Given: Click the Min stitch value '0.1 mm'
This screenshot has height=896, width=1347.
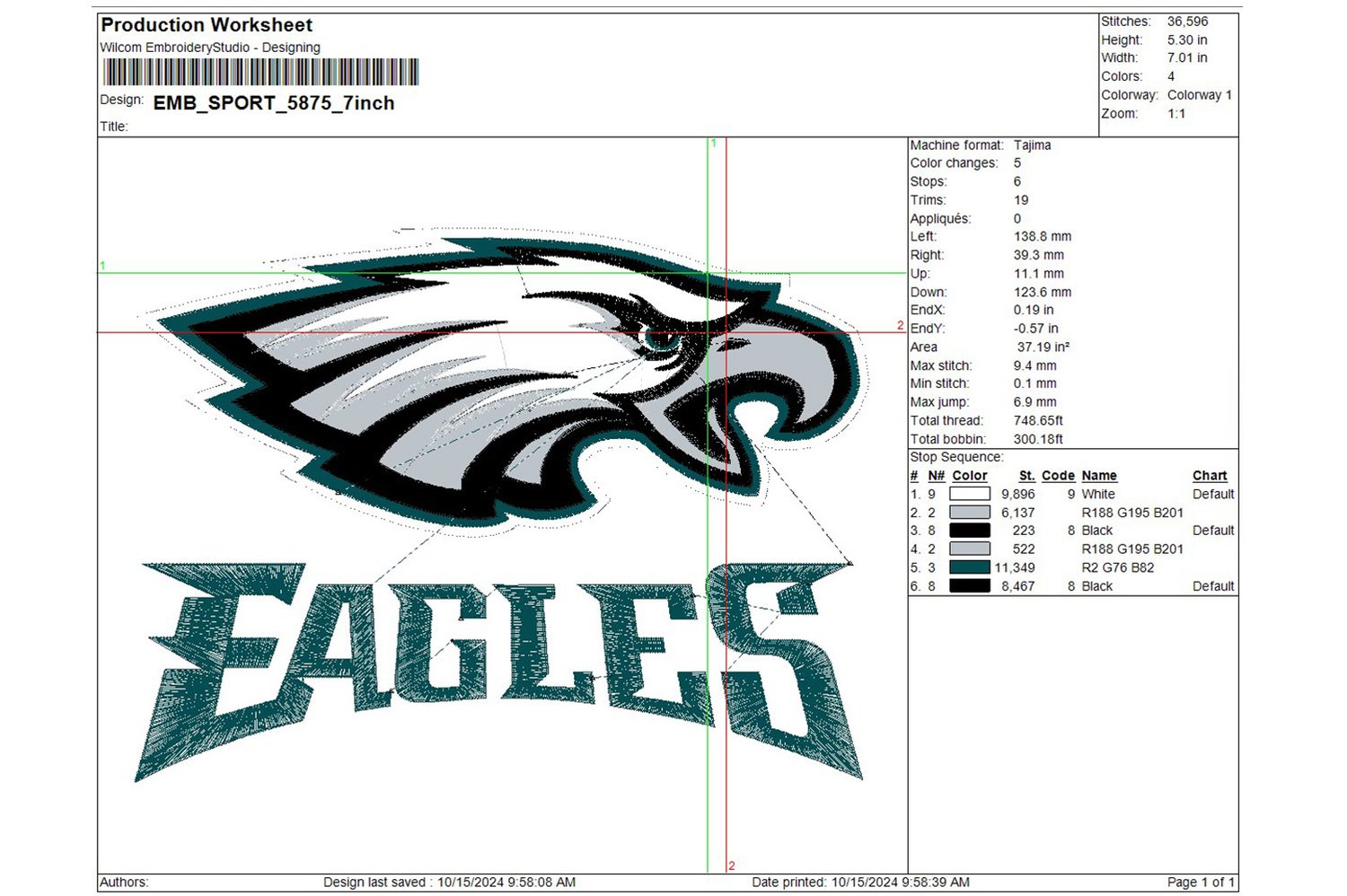Looking at the screenshot, I should click(x=1035, y=384).
